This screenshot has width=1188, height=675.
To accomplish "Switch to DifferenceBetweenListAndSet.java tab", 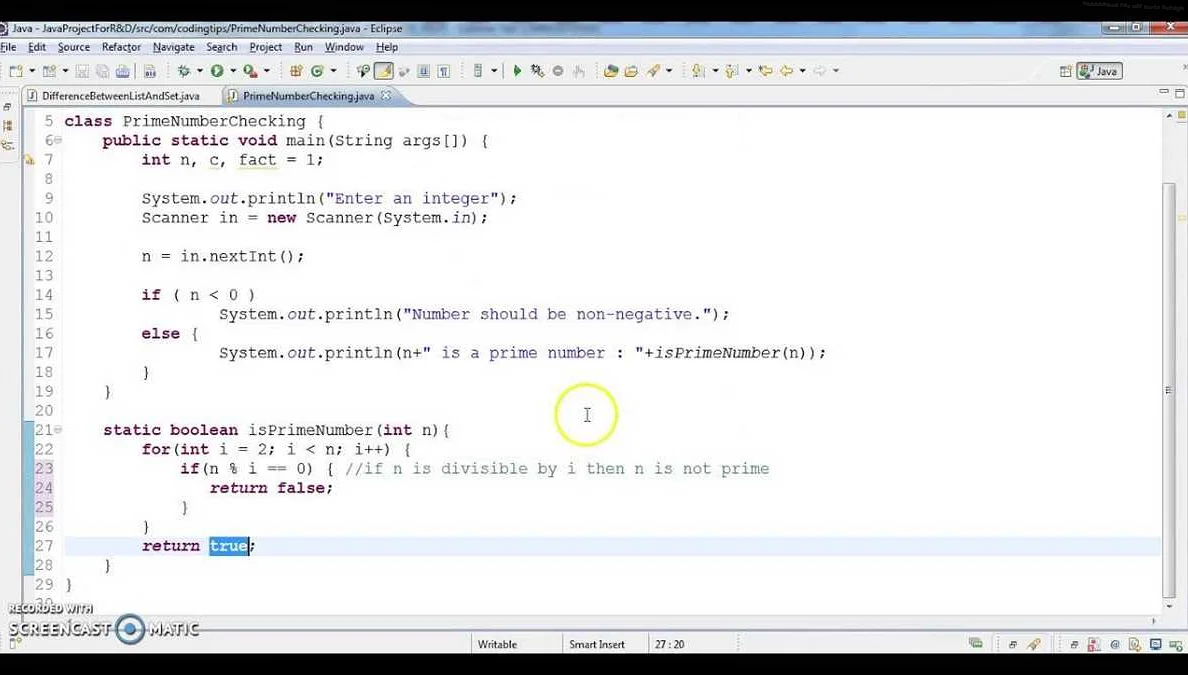I will click(x=119, y=96).
